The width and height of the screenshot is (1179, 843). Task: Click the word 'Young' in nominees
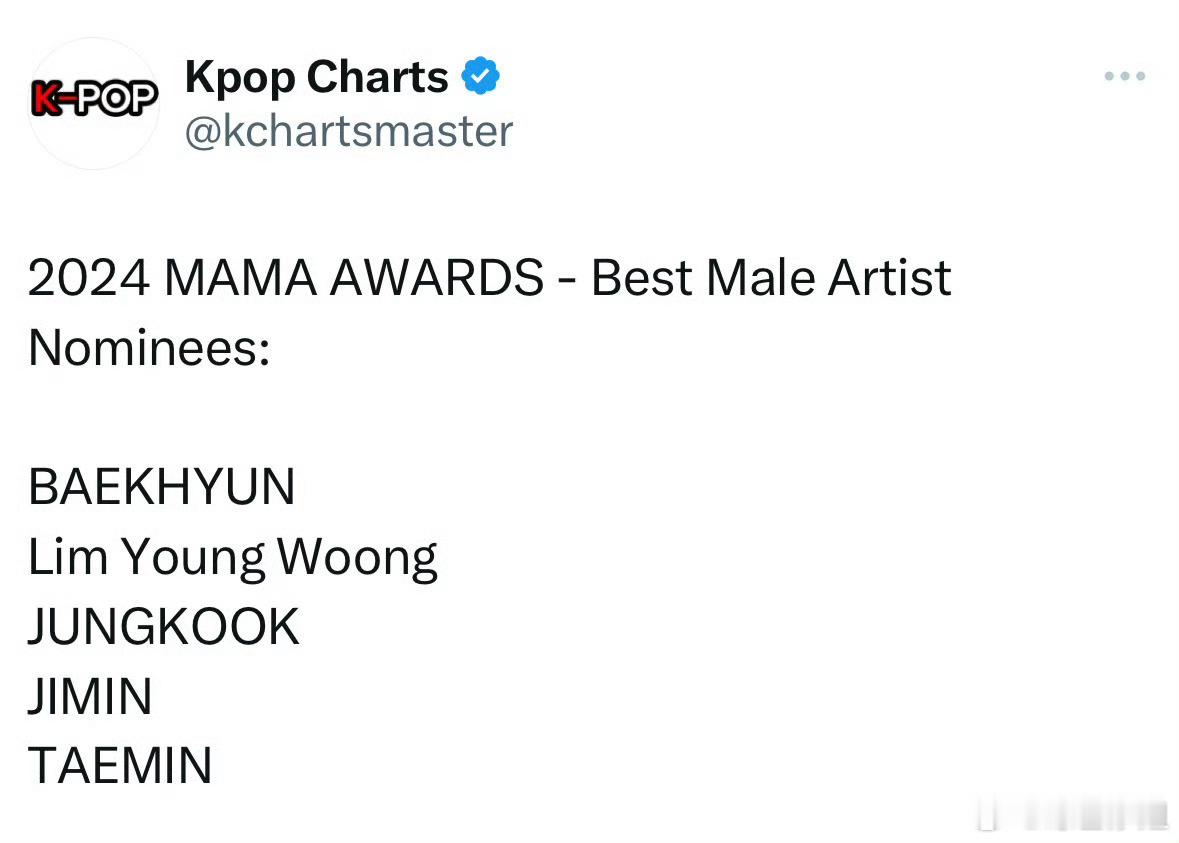click(x=192, y=559)
